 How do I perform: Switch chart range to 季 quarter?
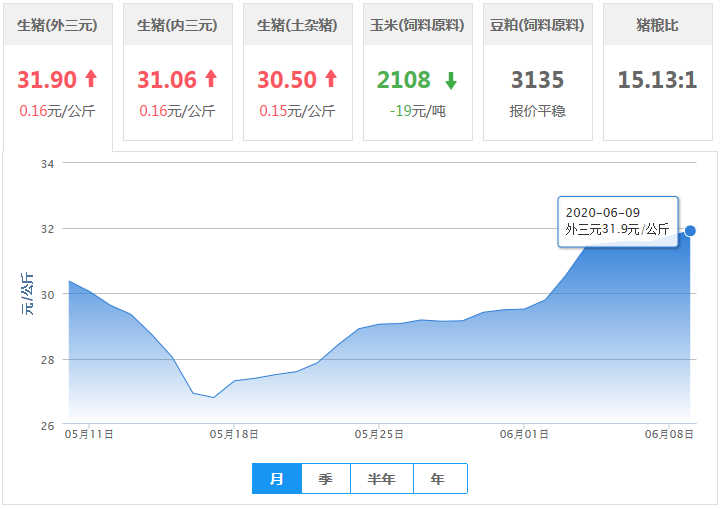(326, 479)
